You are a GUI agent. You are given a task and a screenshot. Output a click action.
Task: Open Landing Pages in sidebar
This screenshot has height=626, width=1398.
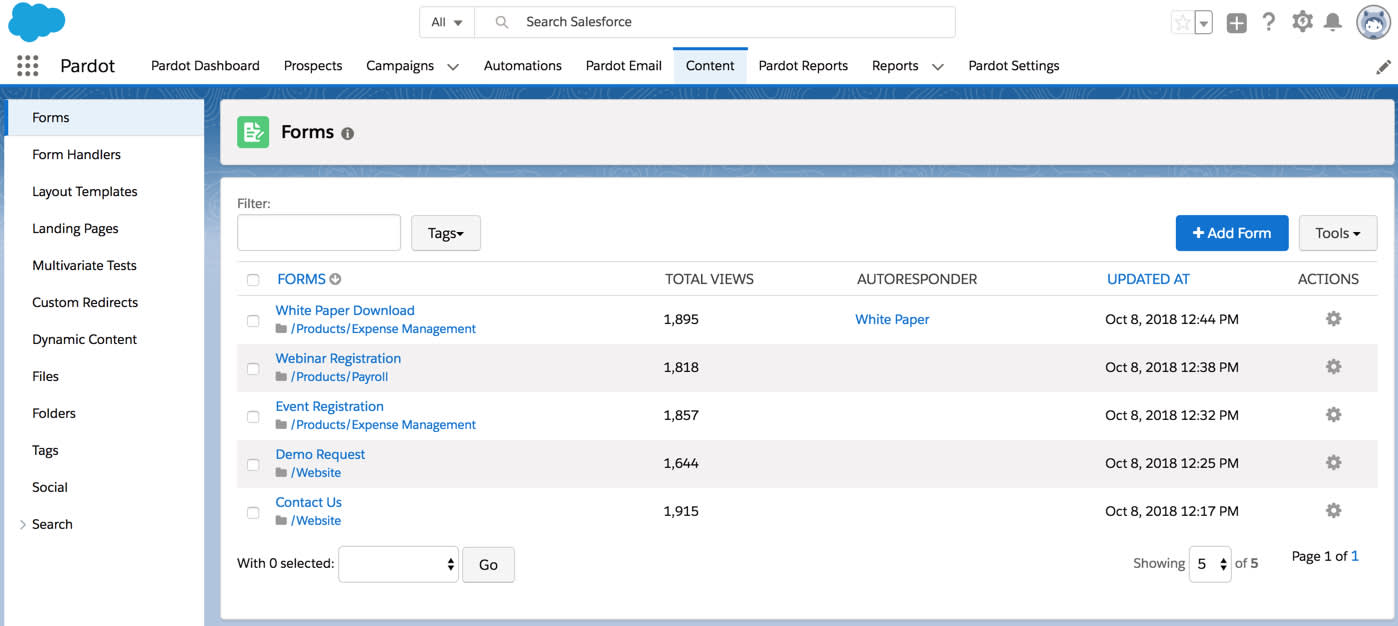75,228
